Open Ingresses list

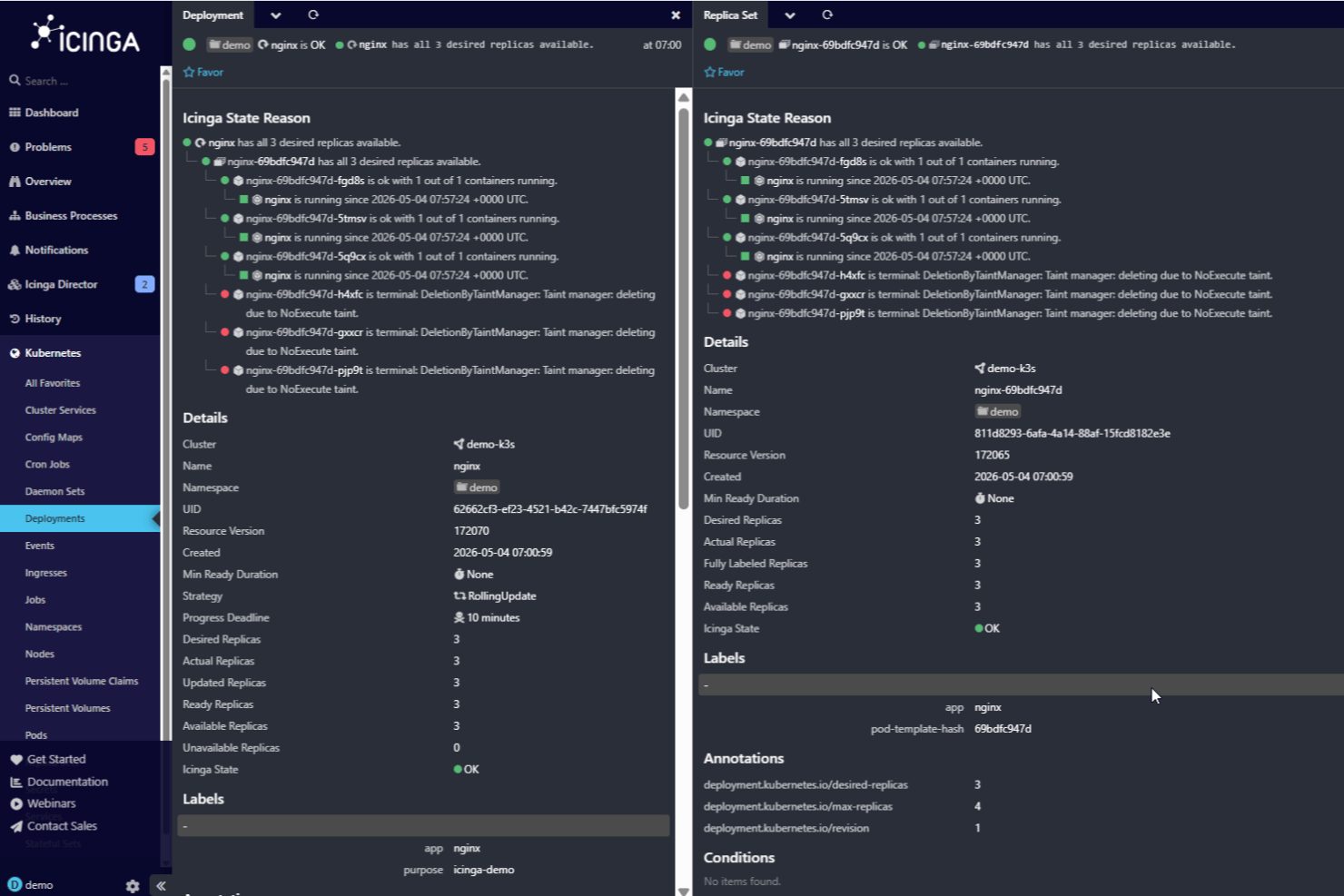(x=46, y=573)
